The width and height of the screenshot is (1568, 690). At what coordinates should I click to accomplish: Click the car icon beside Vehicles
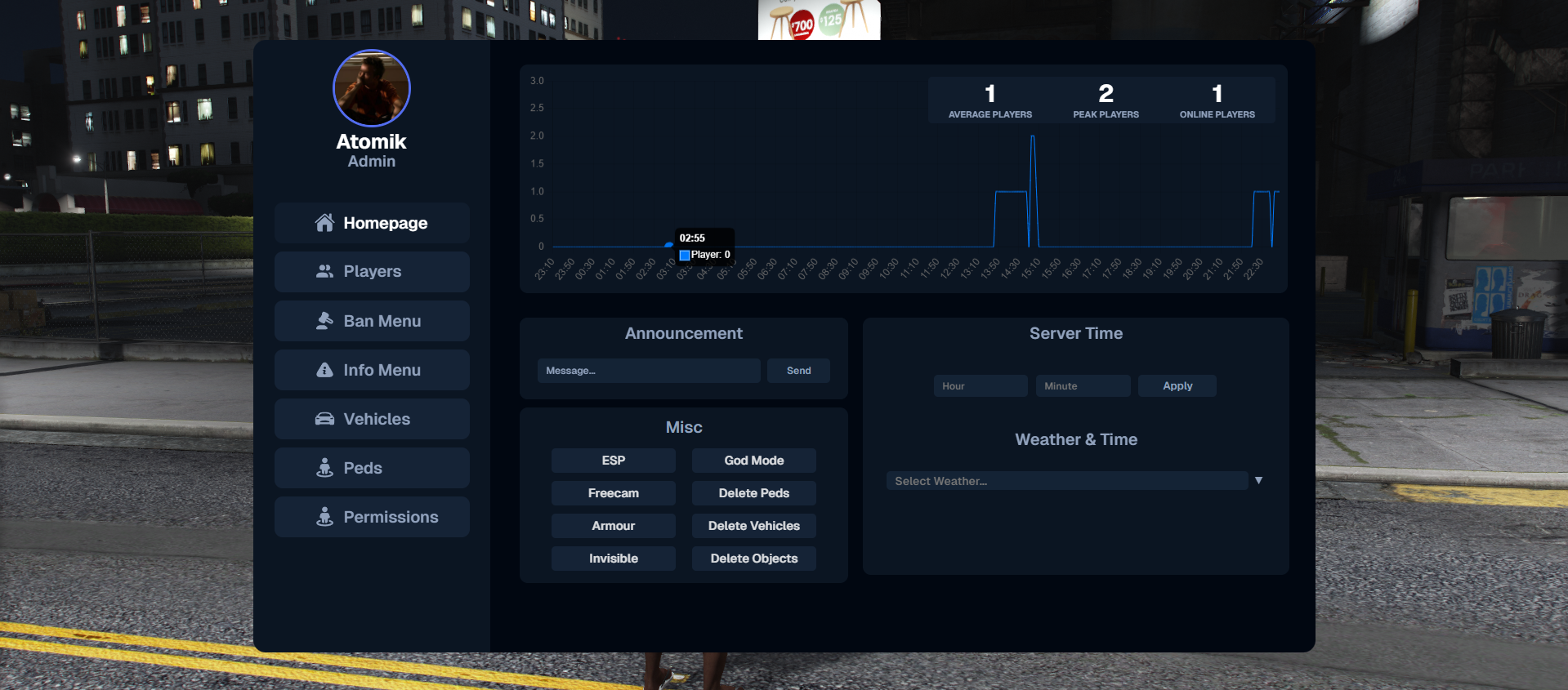[324, 419]
